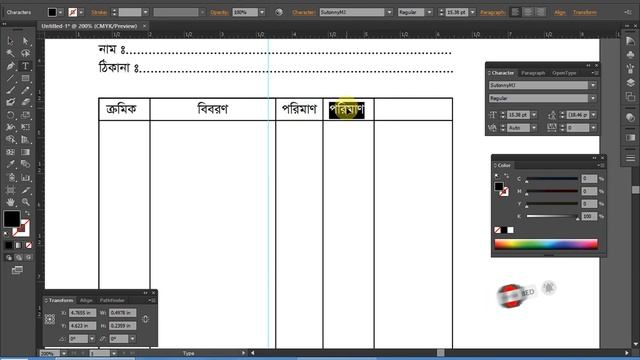The width and height of the screenshot is (640, 360).
Task: Open stroke color dropdown in control bar
Action: pyautogui.click(x=81, y=12)
